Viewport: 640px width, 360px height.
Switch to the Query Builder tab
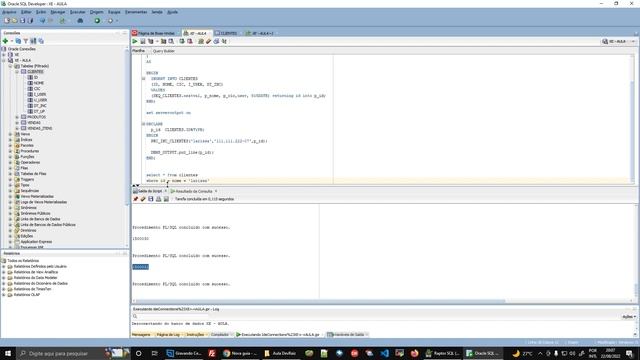point(164,51)
